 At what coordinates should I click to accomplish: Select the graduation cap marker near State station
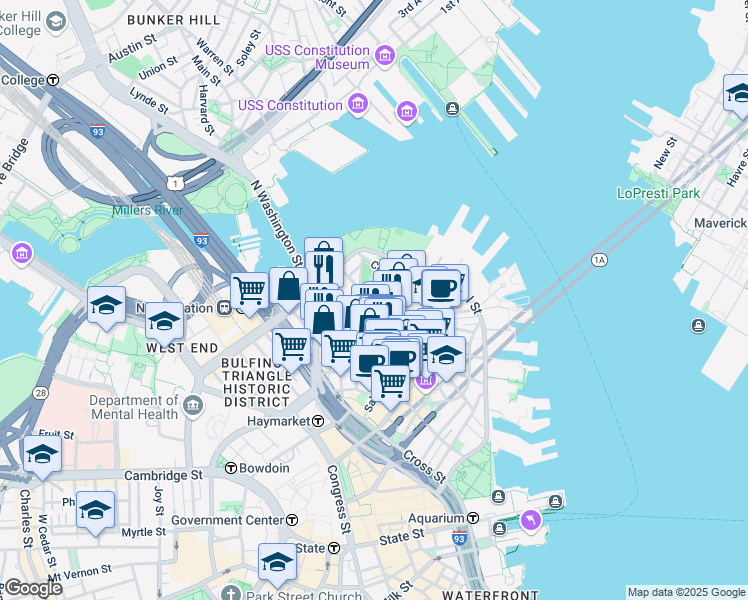coord(277,563)
